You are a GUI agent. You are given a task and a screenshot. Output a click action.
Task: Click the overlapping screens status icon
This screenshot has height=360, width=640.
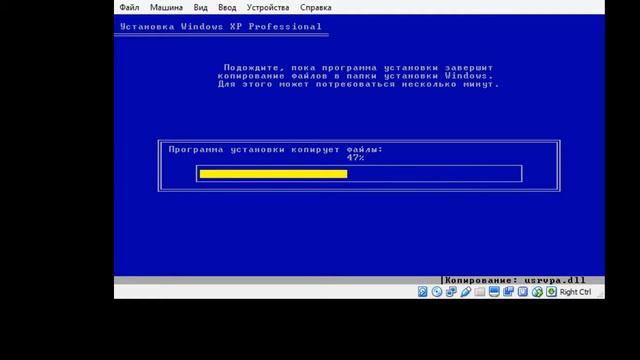pos(509,292)
